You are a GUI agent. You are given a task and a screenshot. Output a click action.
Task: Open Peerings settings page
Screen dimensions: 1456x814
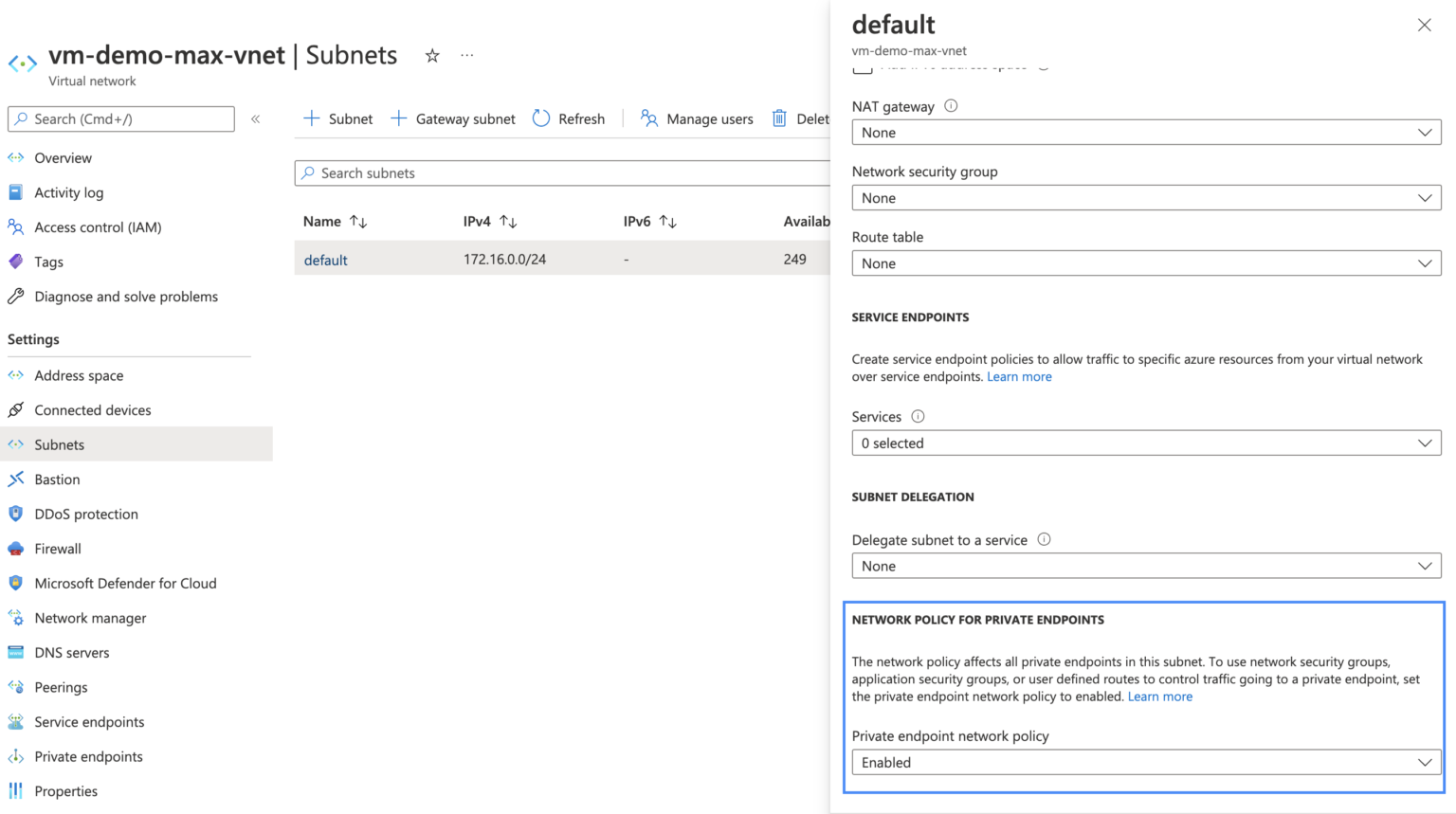pos(61,687)
